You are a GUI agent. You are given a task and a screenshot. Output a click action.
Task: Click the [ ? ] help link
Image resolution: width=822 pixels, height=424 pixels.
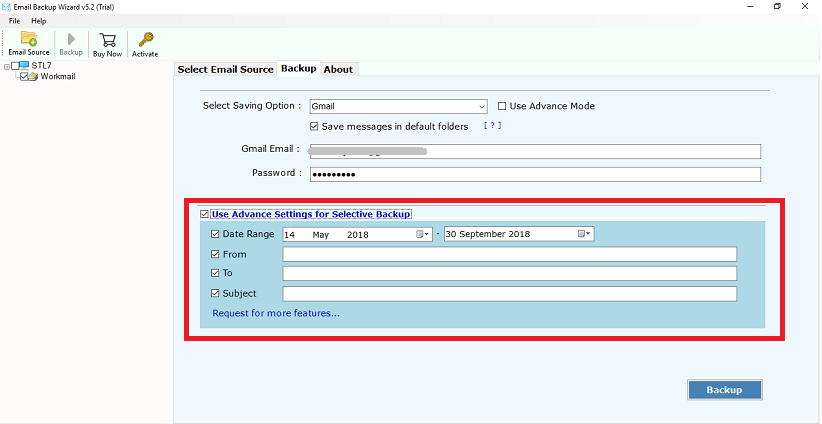(x=492, y=126)
